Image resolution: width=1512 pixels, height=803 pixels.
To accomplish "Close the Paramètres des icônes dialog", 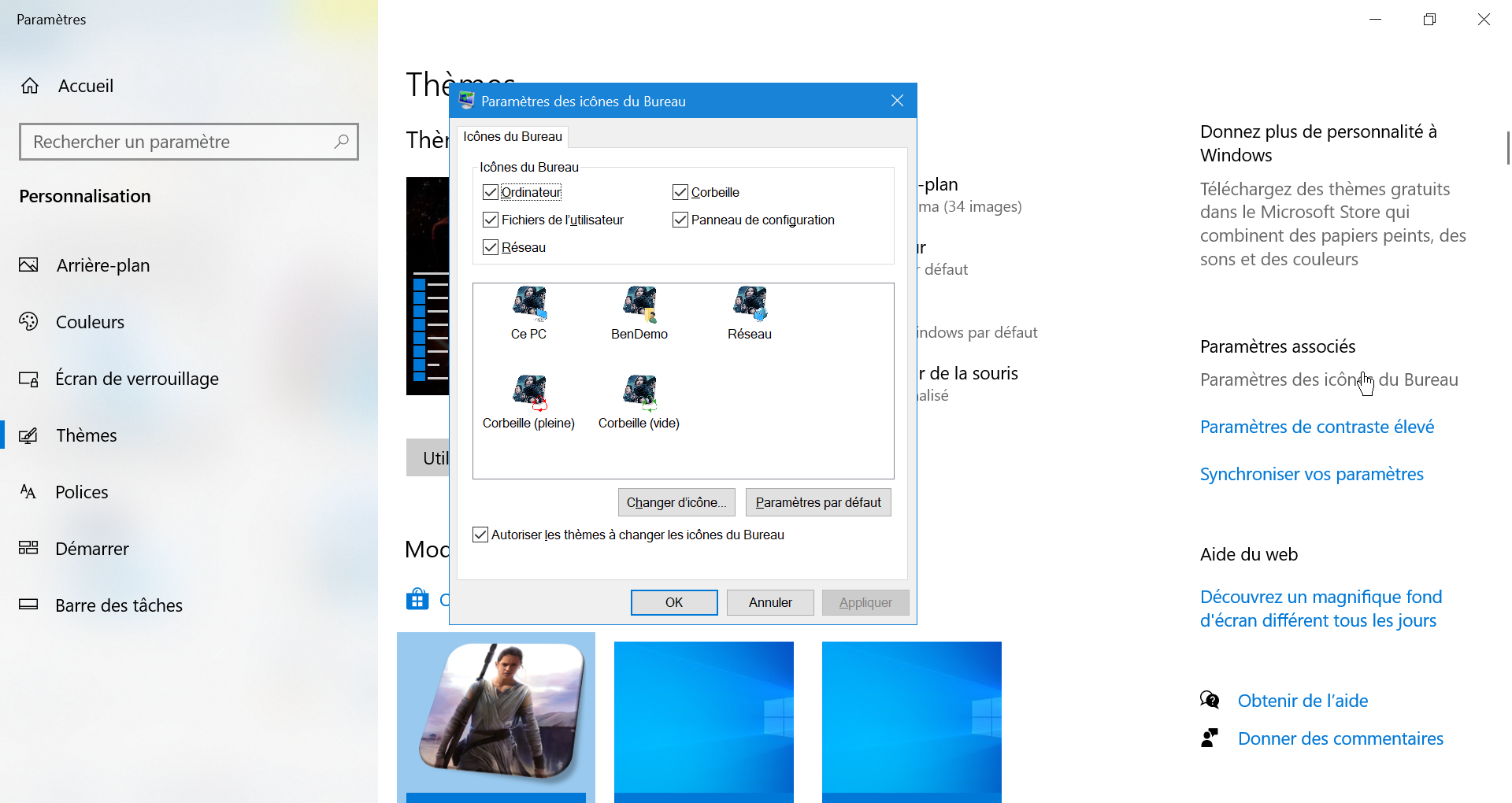I will point(897,101).
